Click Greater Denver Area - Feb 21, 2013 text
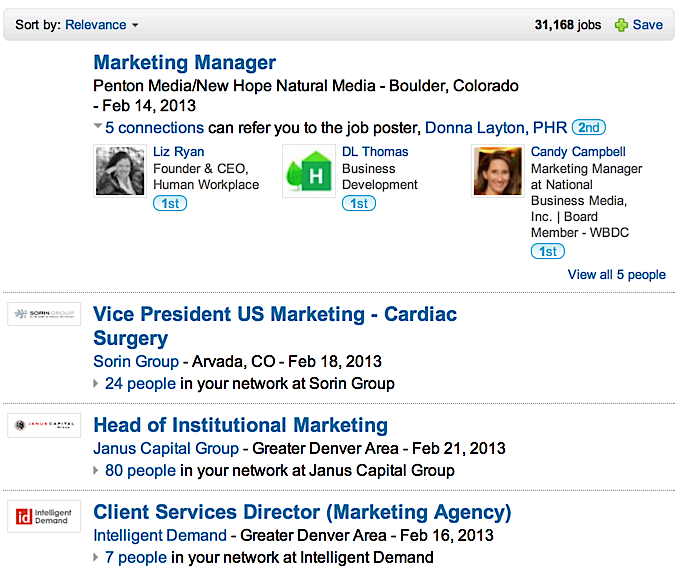This screenshot has width=680, height=577. pos(379,448)
